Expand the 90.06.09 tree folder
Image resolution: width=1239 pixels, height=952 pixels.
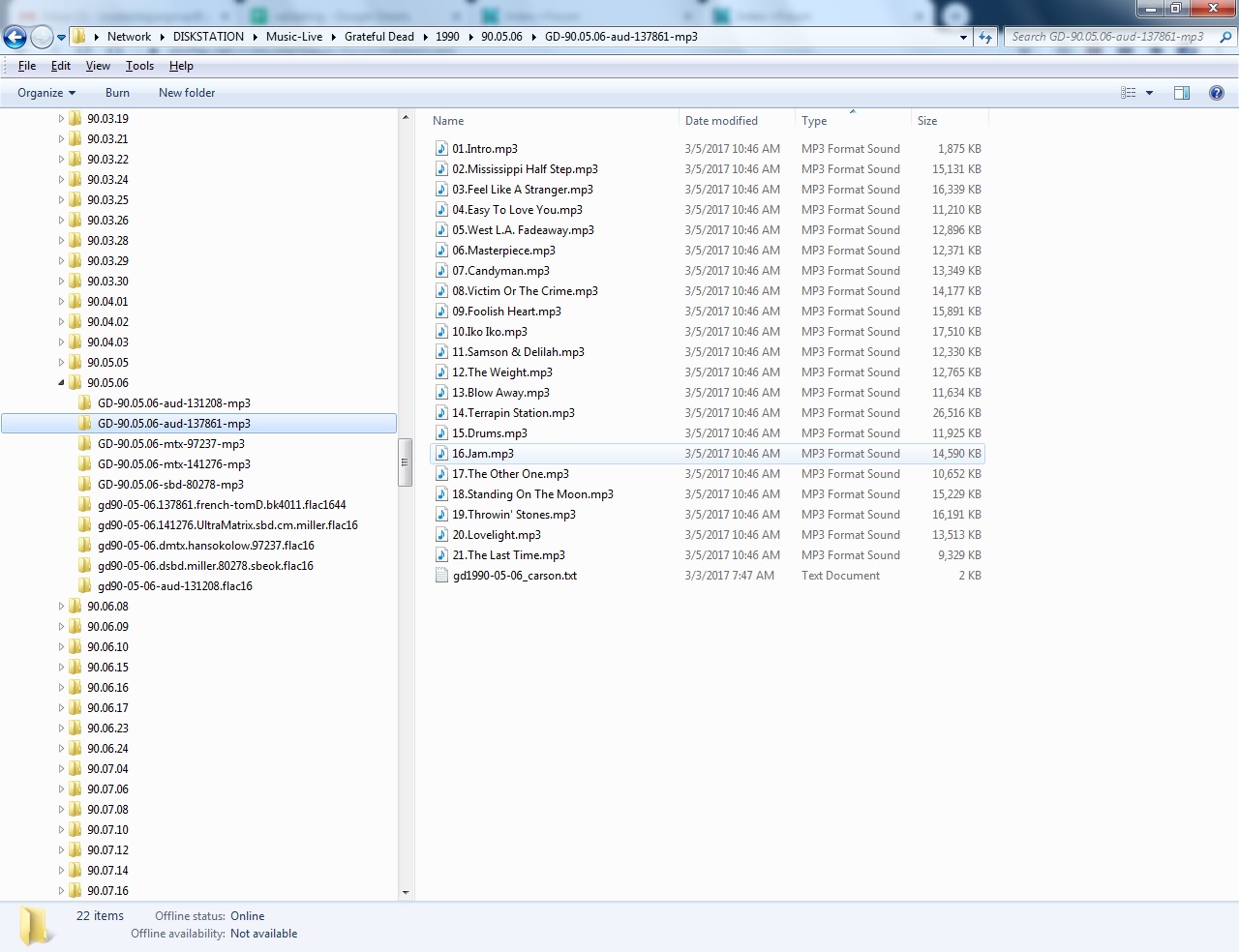[x=61, y=627]
